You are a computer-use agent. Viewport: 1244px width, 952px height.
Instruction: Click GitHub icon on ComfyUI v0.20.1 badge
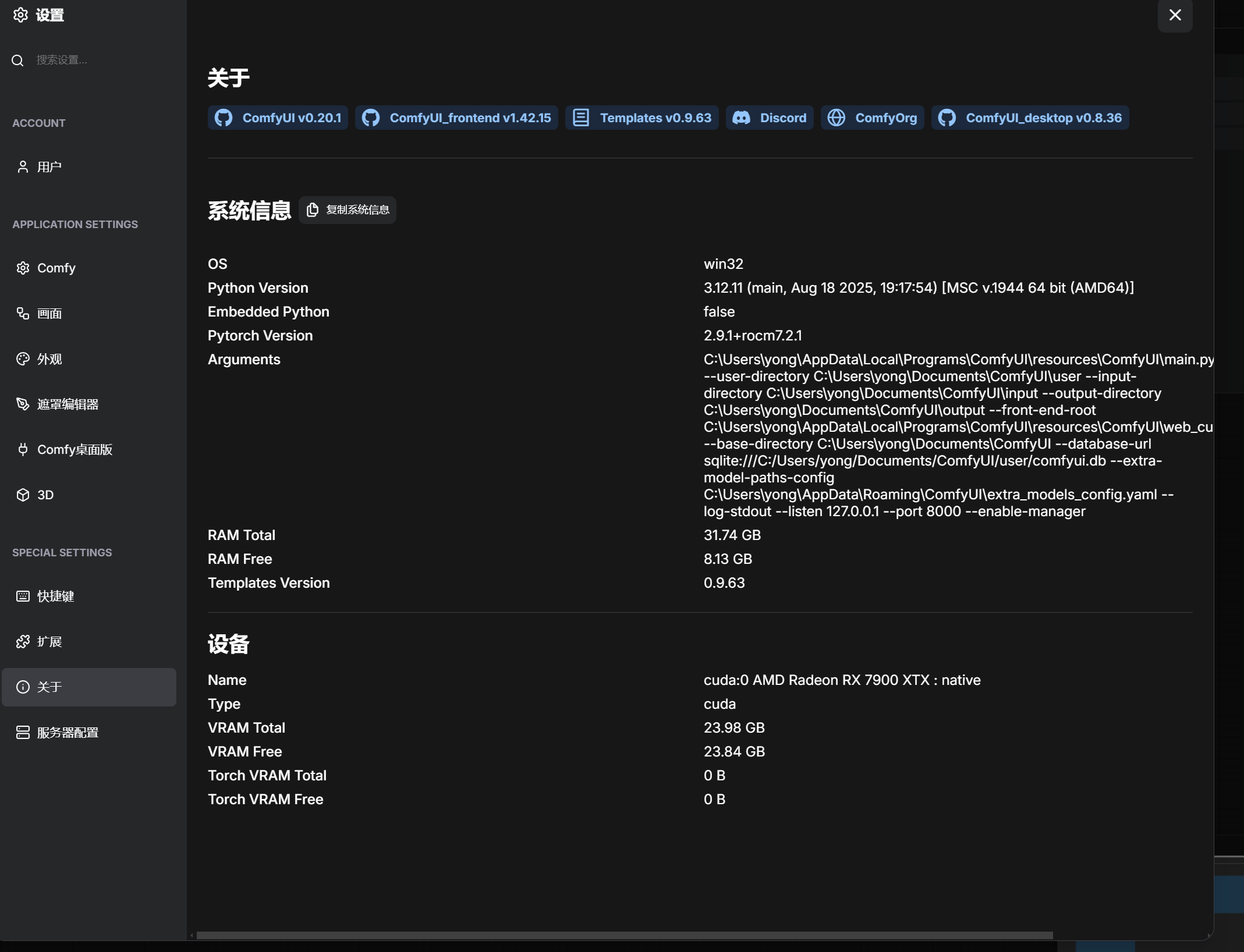pyautogui.click(x=224, y=118)
